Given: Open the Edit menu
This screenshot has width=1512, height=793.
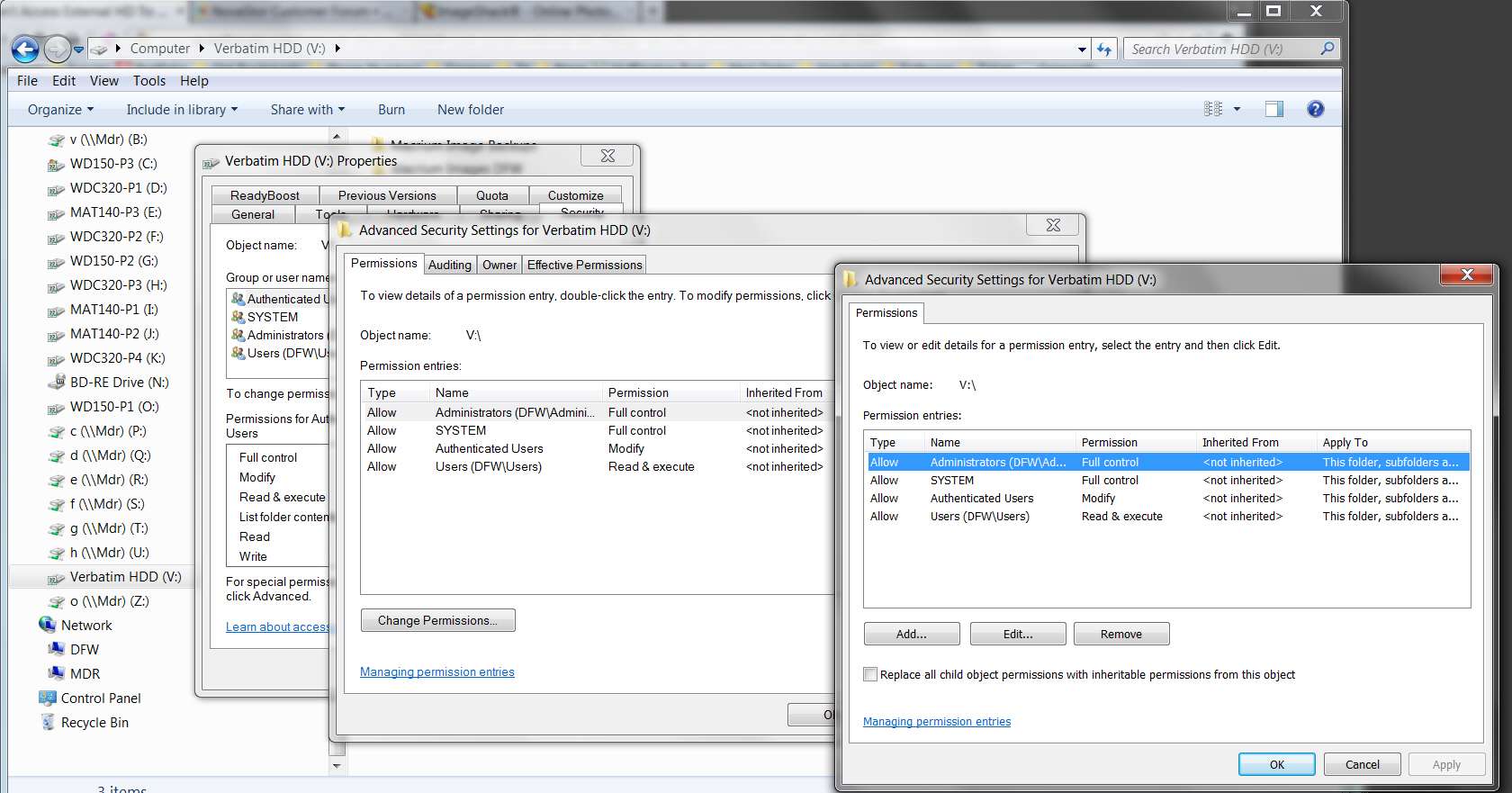Looking at the screenshot, I should 64,80.
